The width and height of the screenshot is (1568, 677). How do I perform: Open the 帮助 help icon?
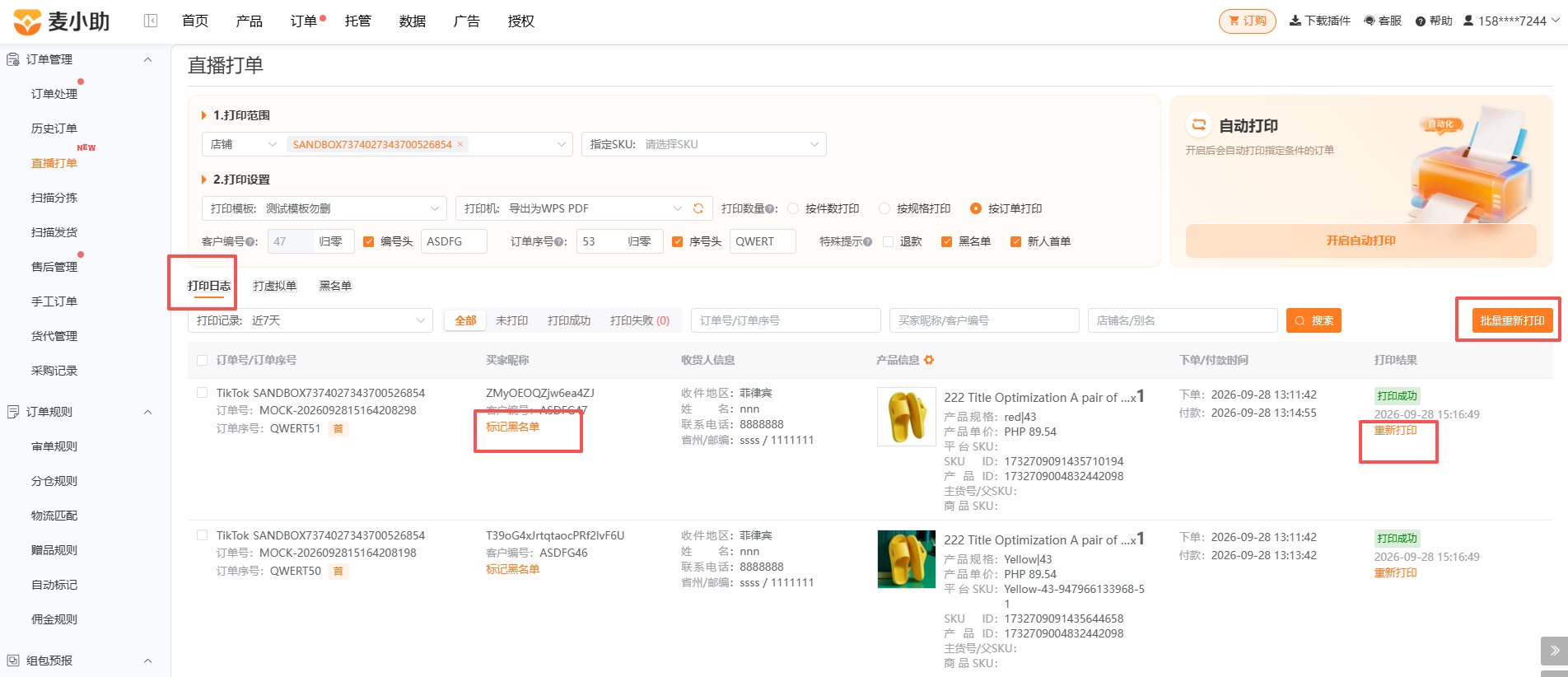1421,21
